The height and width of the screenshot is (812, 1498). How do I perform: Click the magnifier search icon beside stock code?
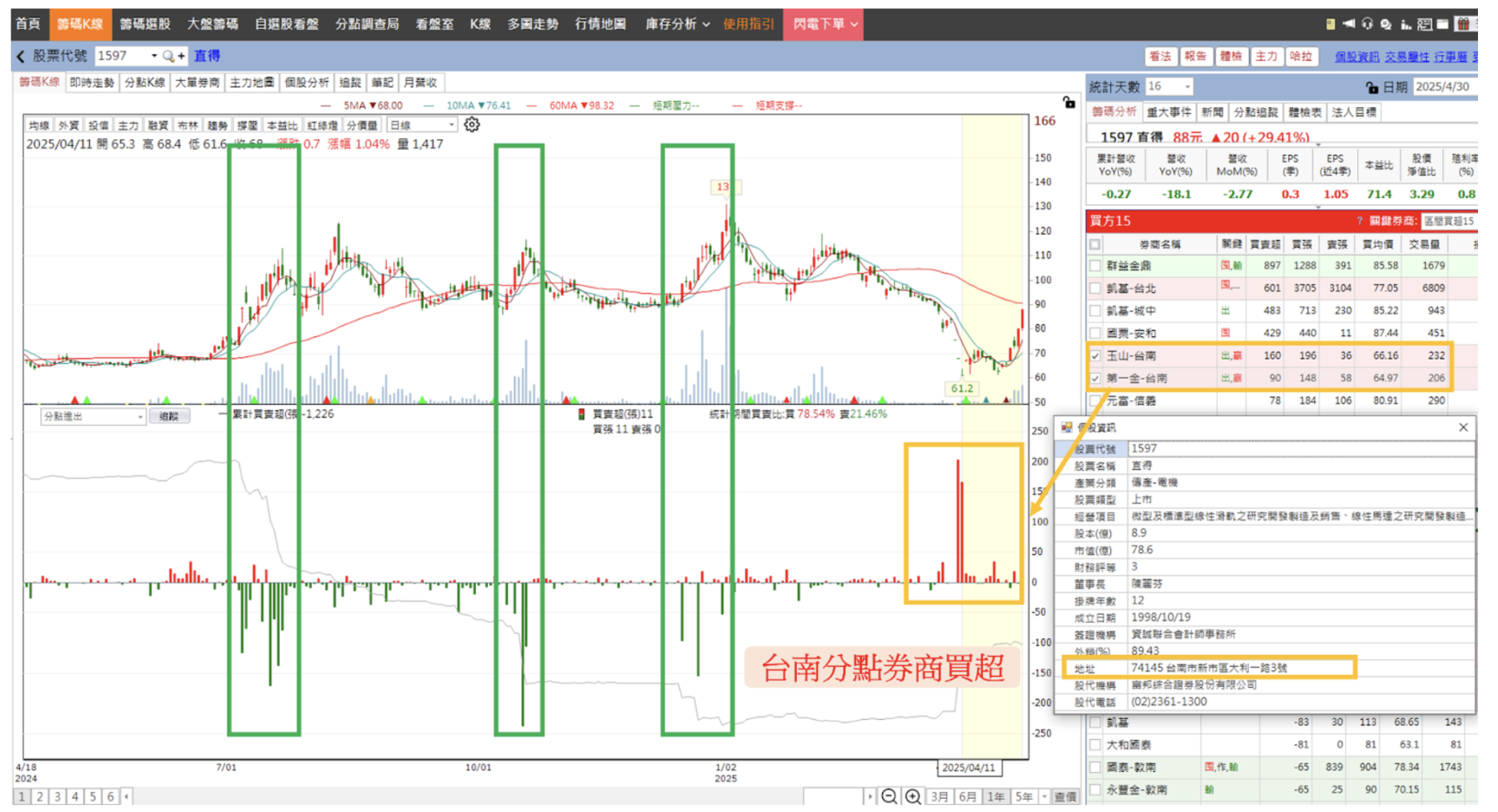168,56
